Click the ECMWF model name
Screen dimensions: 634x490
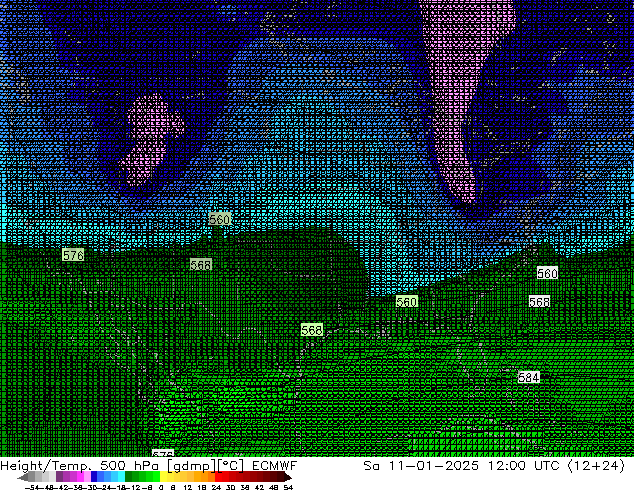(x=274, y=465)
